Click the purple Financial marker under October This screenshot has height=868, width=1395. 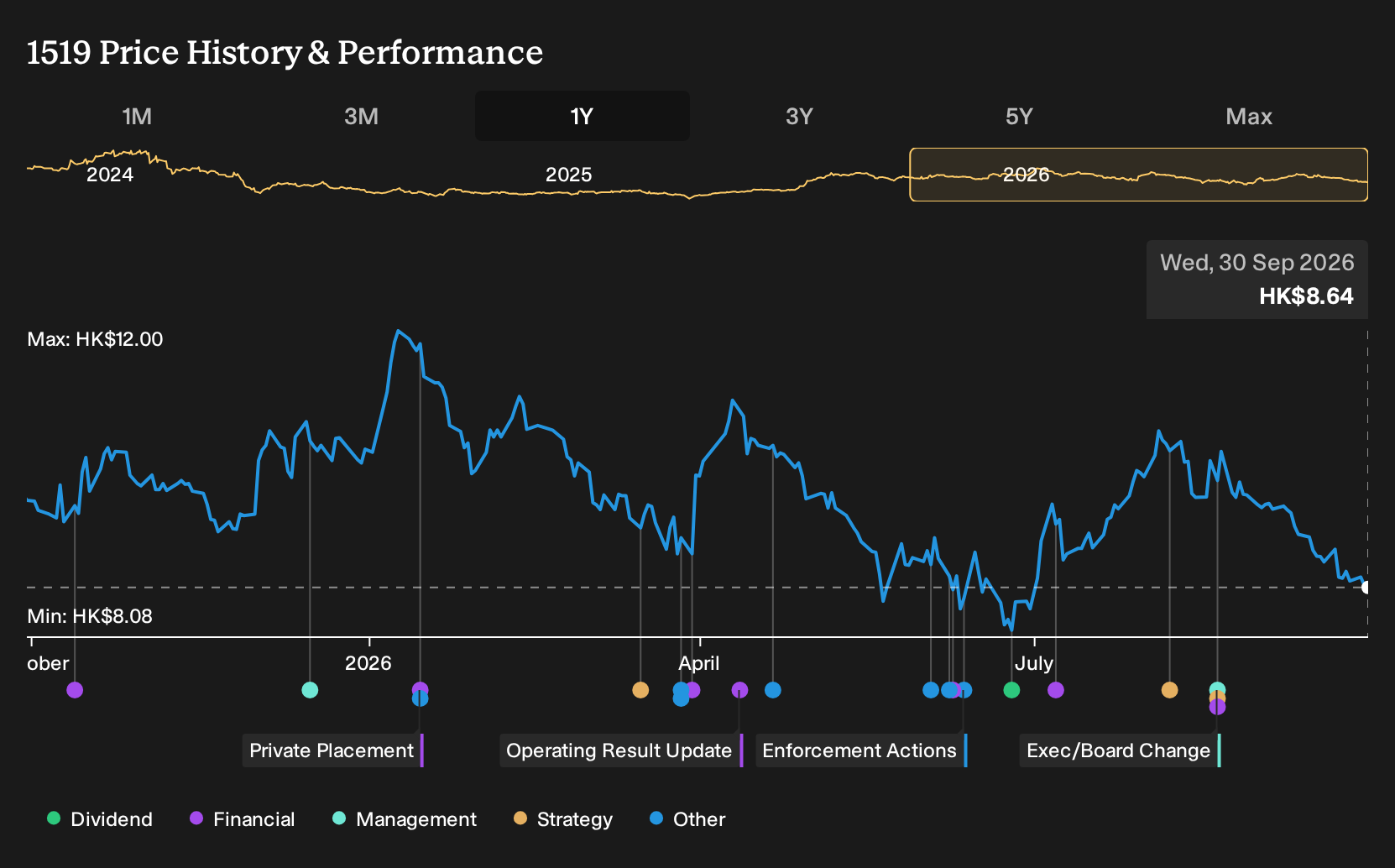(x=75, y=690)
